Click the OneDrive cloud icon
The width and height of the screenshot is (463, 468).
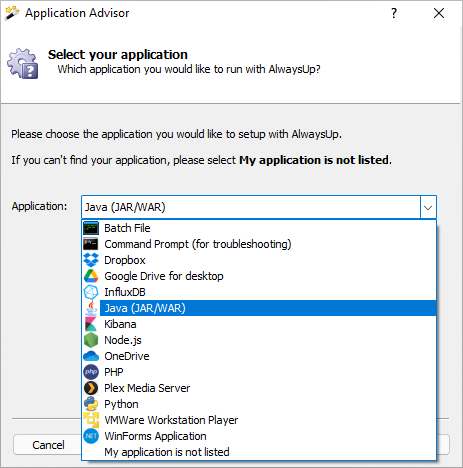click(x=91, y=356)
